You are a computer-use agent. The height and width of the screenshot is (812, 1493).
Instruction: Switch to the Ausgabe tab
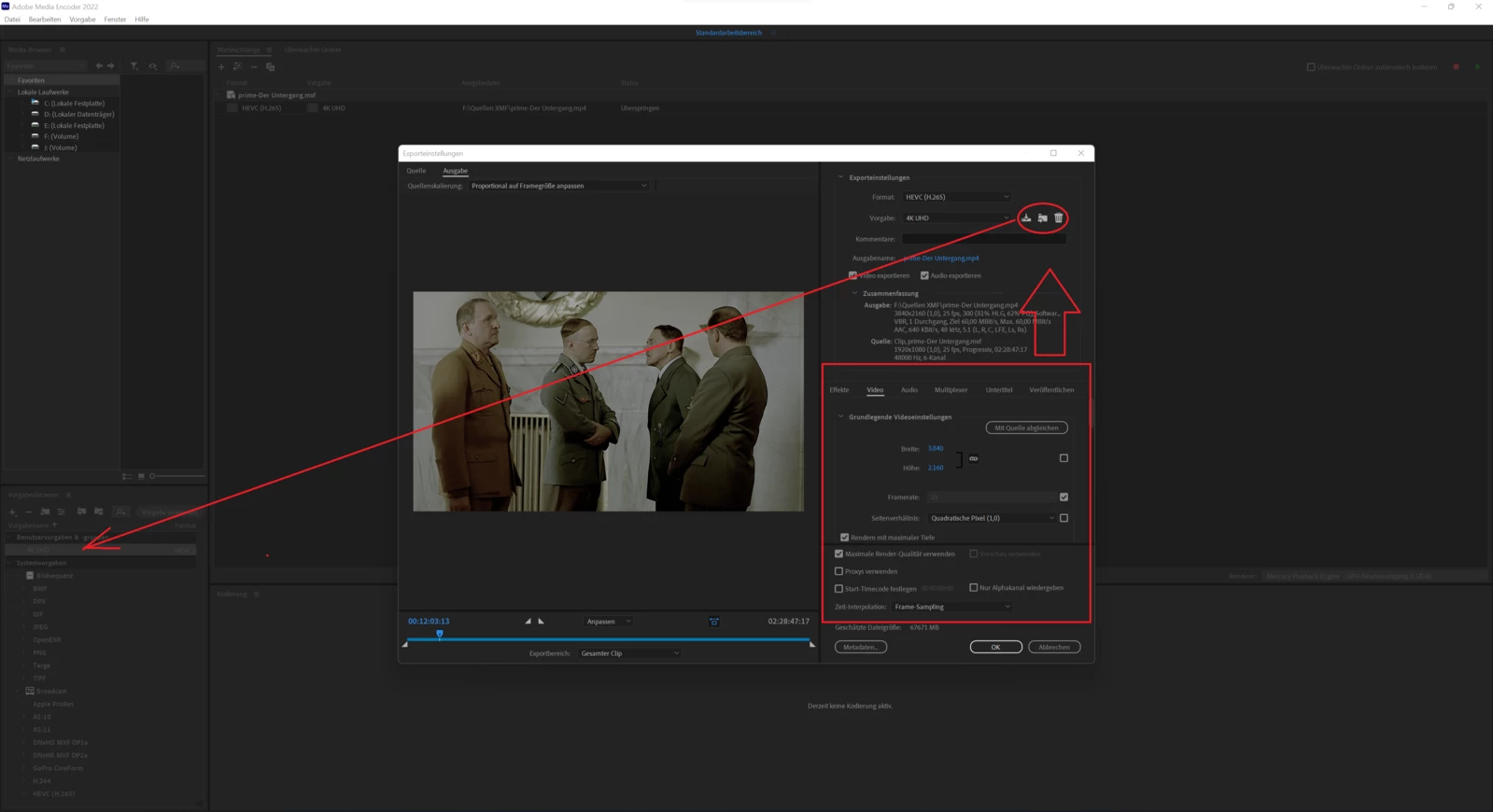pyautogui.click(x=455, y=171)
